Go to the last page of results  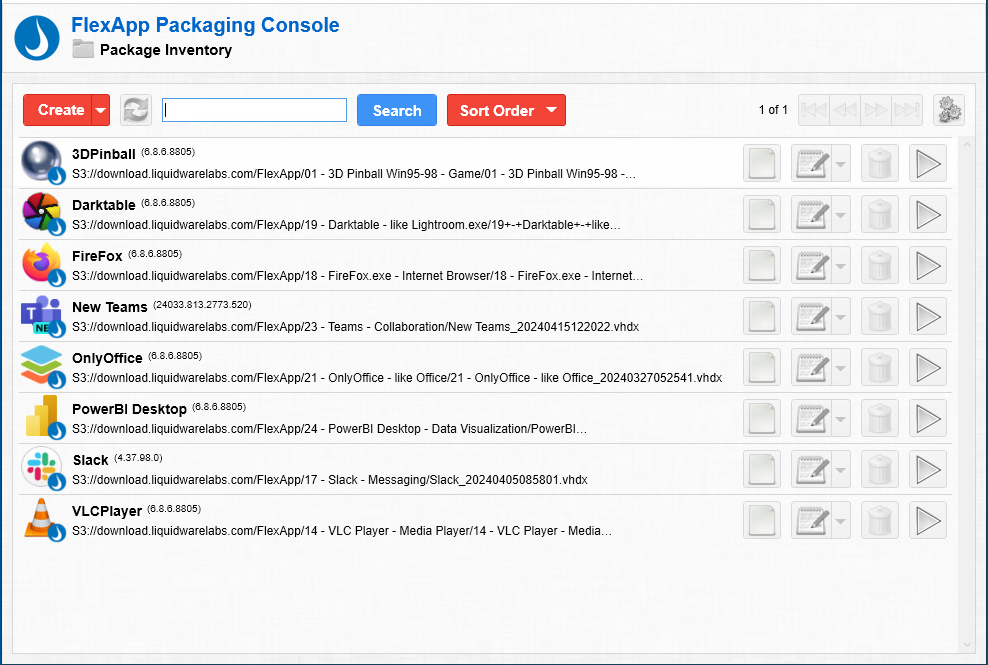[x=906, y=110]
